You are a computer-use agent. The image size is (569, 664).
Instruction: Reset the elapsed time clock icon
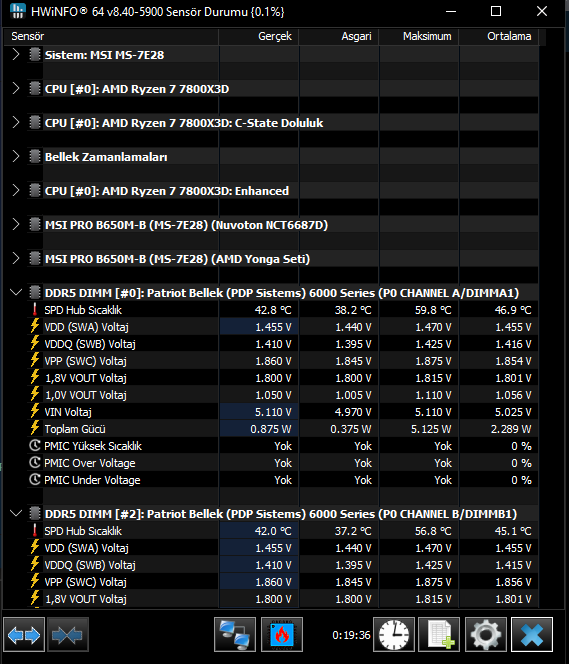point(394,634)
